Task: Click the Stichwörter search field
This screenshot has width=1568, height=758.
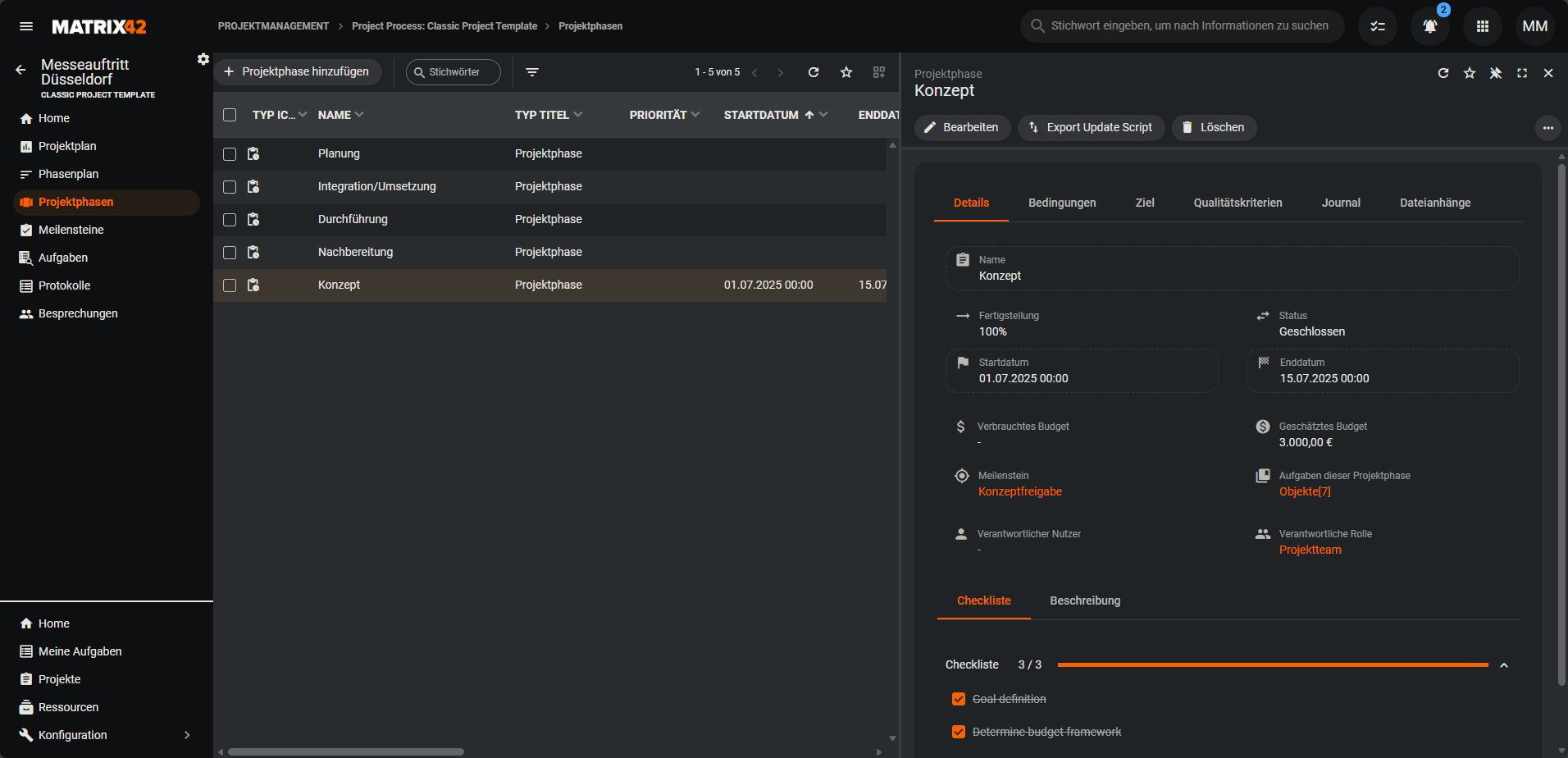Action: click(x=454, y=72)
